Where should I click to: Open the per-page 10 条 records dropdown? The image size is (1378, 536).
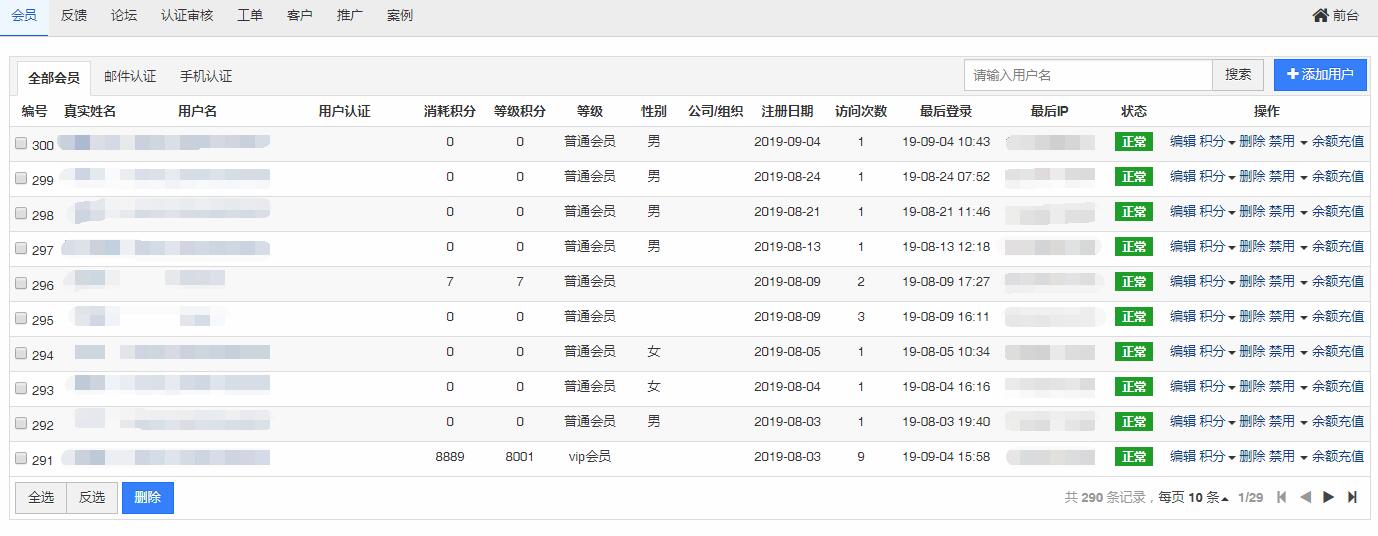1208,498
